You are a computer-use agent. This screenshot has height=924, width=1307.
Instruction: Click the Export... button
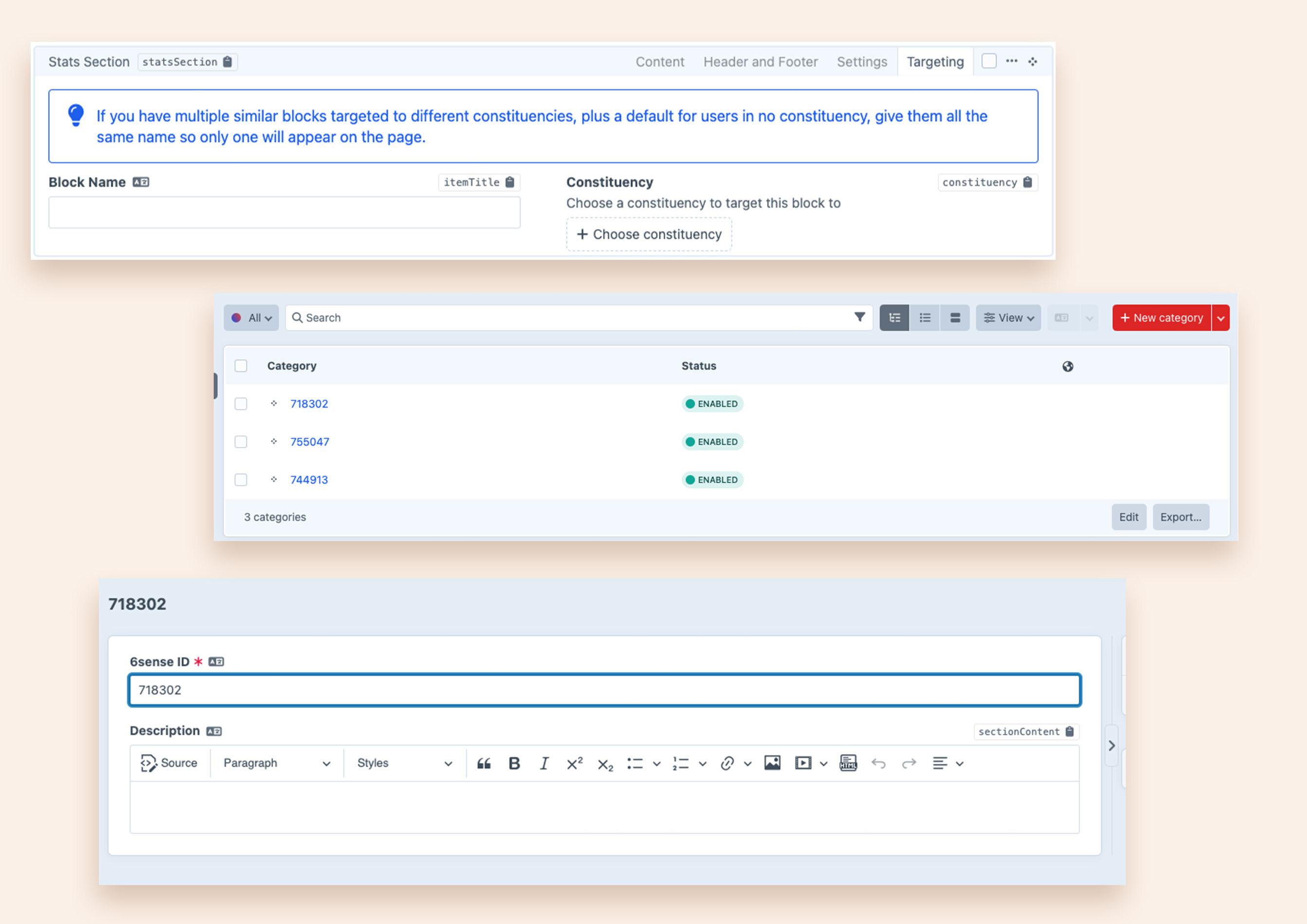1180,517
